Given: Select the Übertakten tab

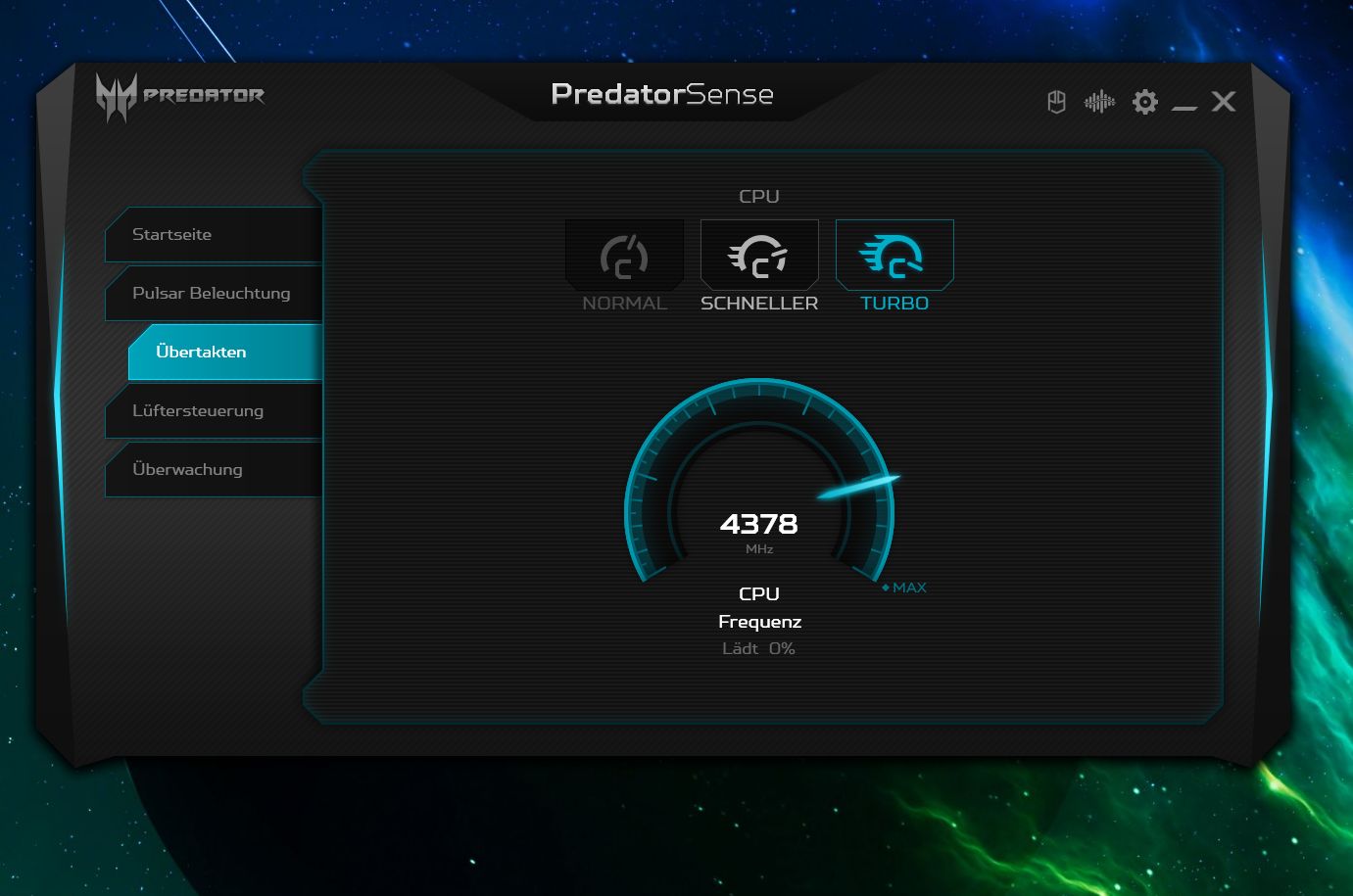Looking at the screenshot, I should coord(225,353).
